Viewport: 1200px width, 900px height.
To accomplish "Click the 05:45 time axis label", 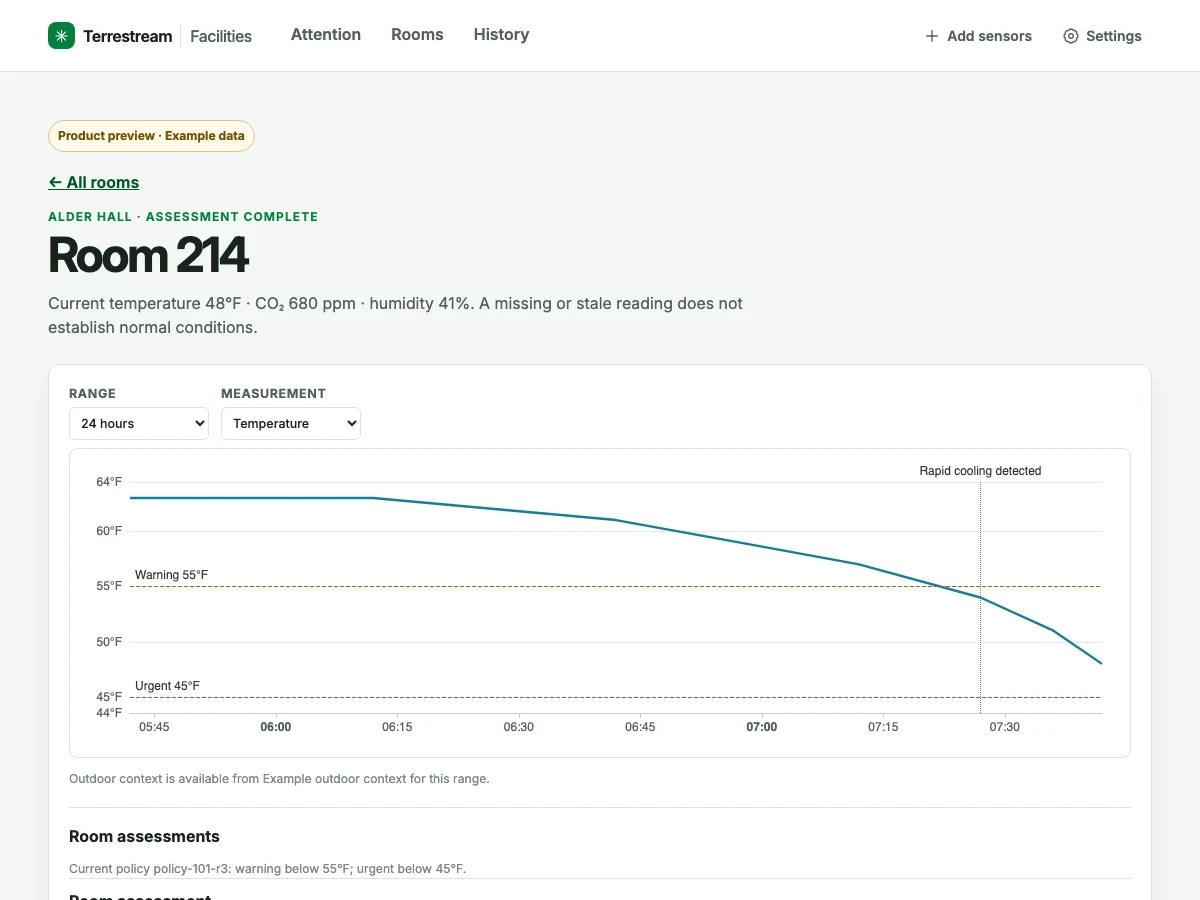I will [154, 727].
